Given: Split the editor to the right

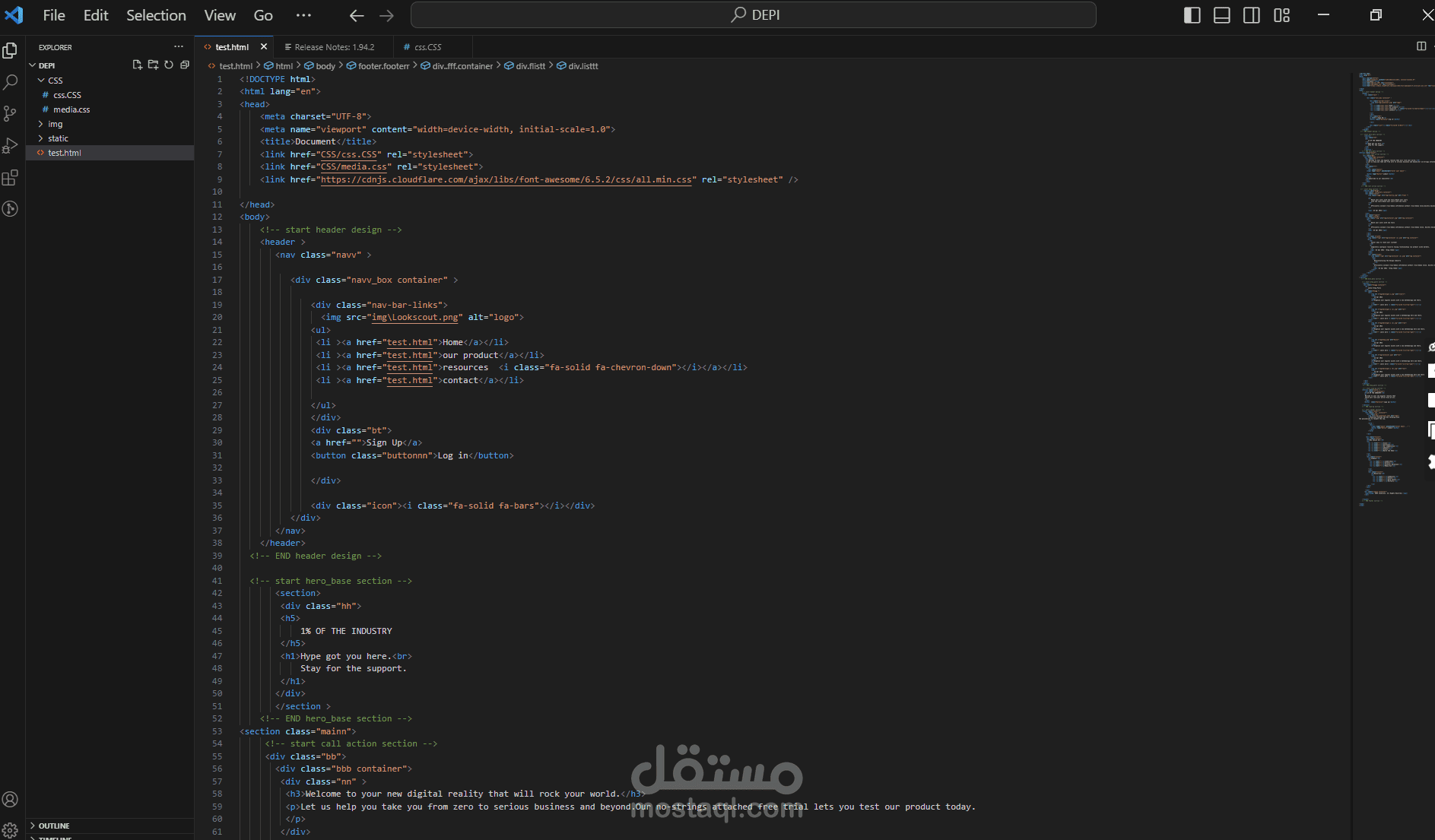Looking at the screenshot, I should click(1421, 46).
